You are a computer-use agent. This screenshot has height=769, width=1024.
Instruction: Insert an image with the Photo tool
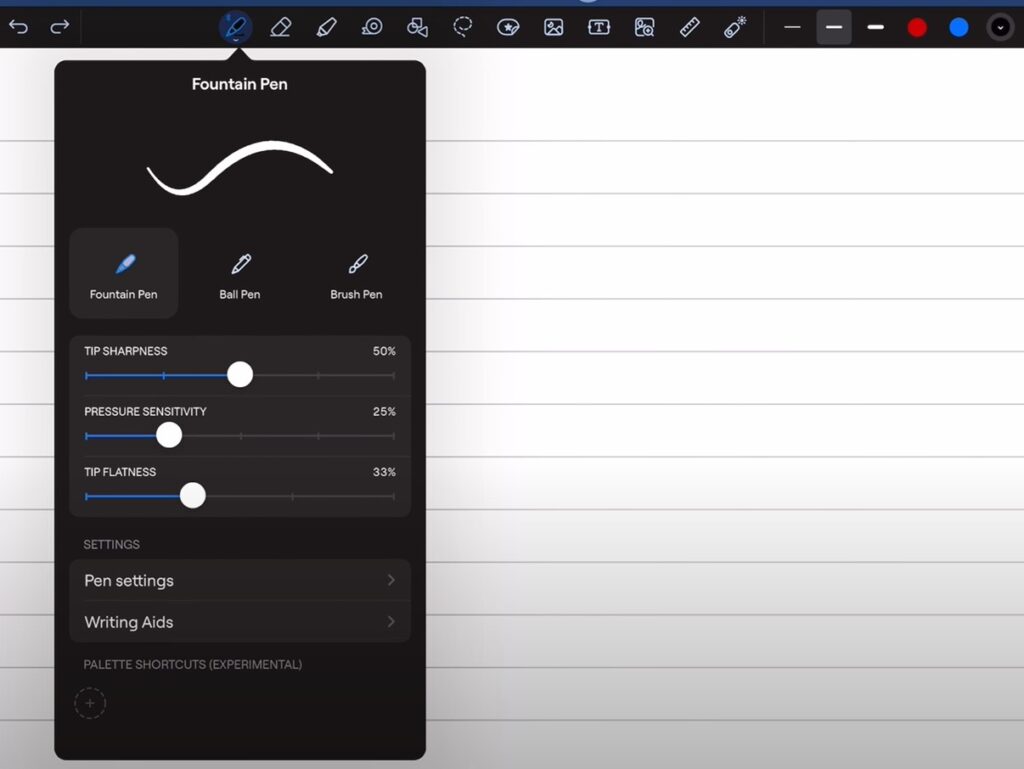point(553,27)
